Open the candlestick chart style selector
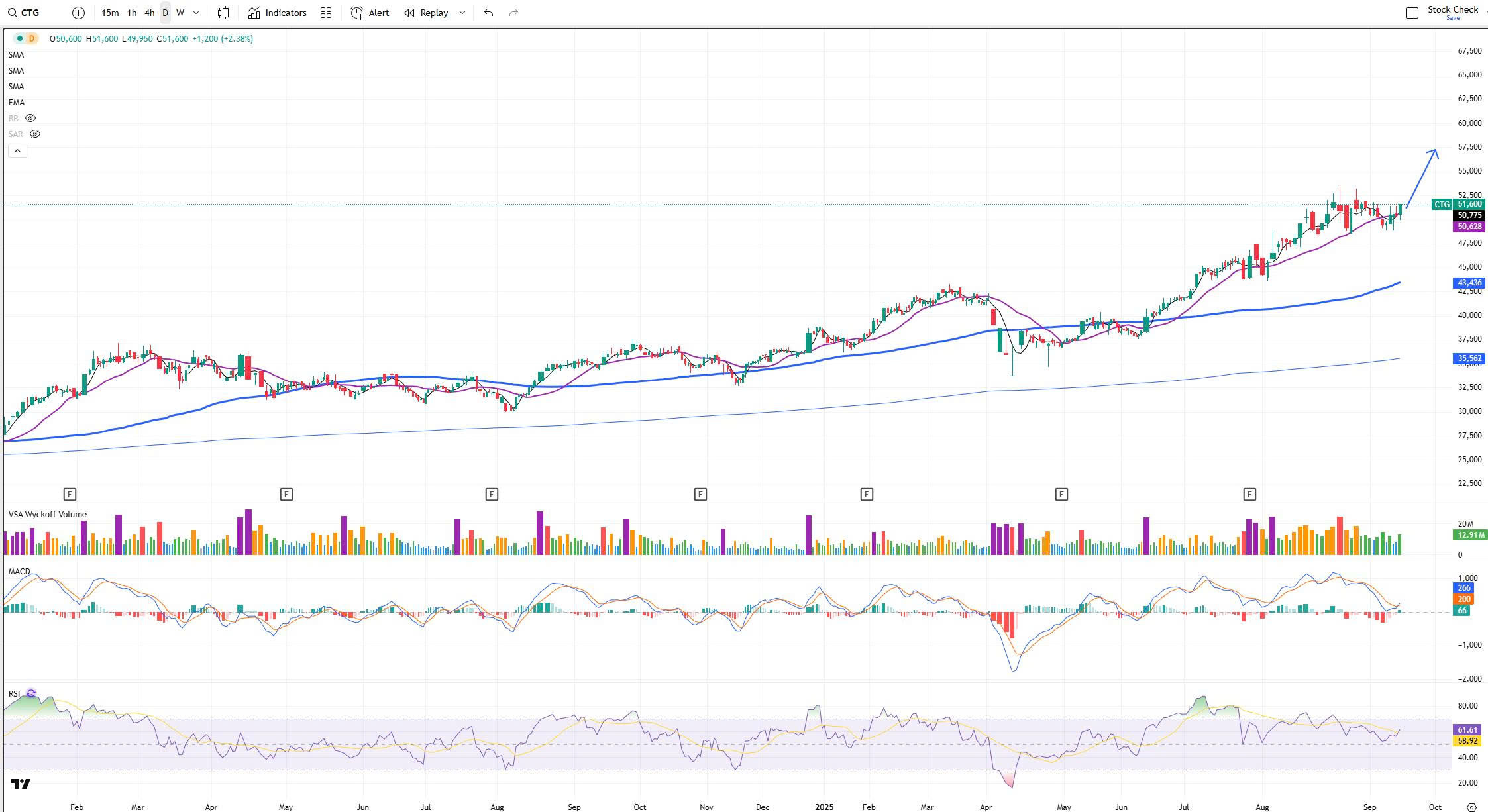The image size is (1488, 812). coord(224,13)
